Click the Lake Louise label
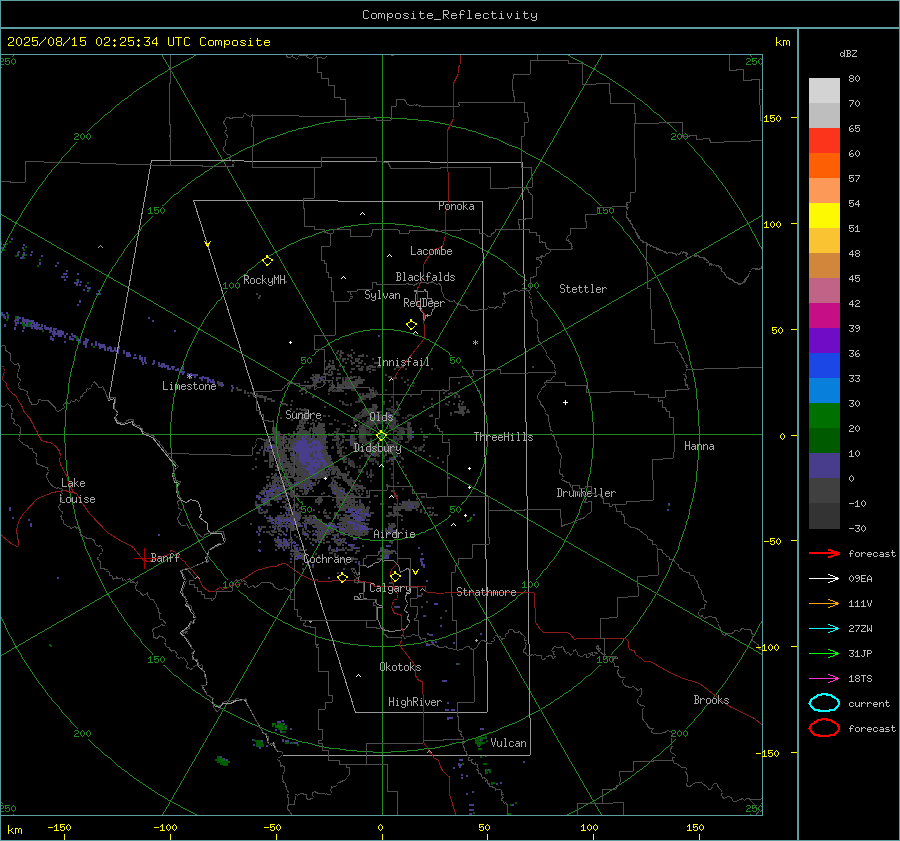This screenshot has height=841, width=900. point(77,491)
